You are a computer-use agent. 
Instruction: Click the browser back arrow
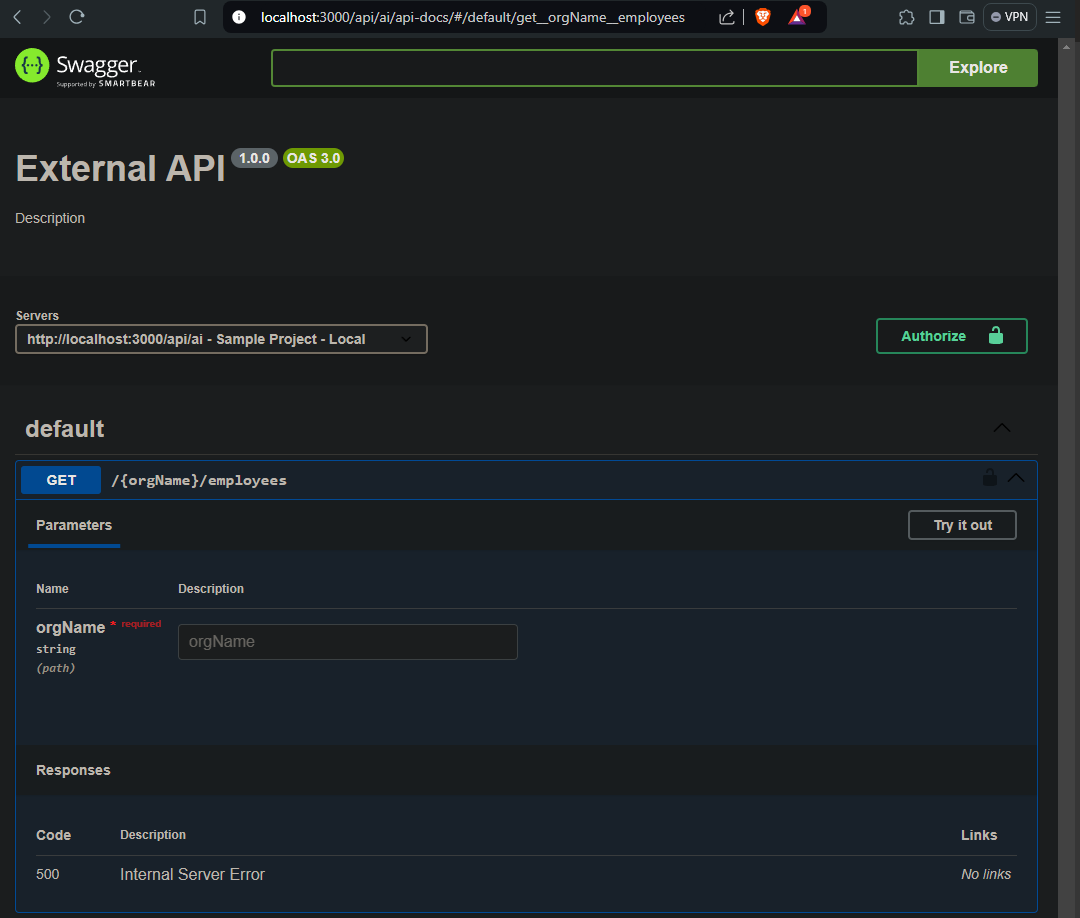(x=18, y=17)
